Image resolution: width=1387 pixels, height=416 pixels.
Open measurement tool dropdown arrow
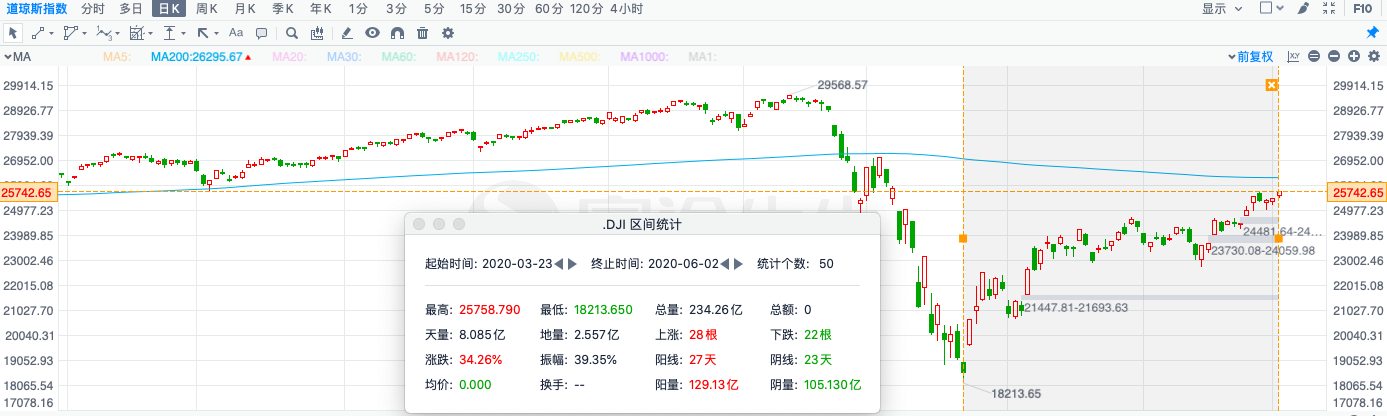(x=150, y=34)
